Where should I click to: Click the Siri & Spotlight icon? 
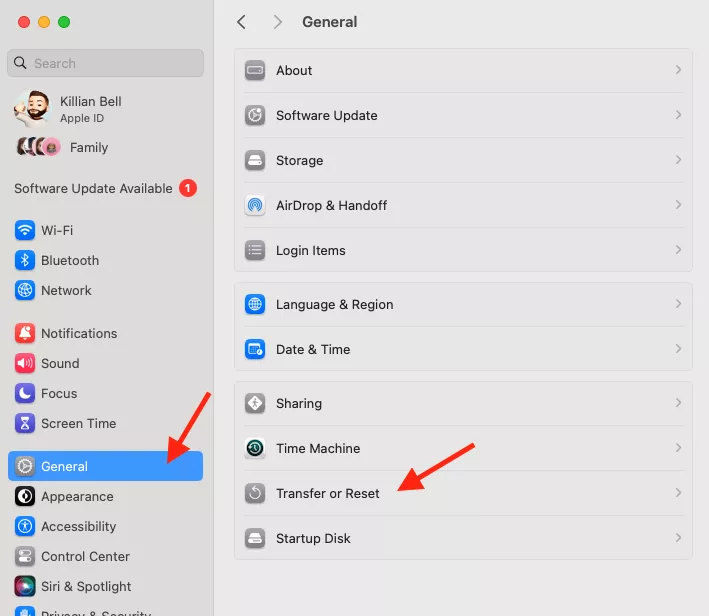tap(25, 586)
